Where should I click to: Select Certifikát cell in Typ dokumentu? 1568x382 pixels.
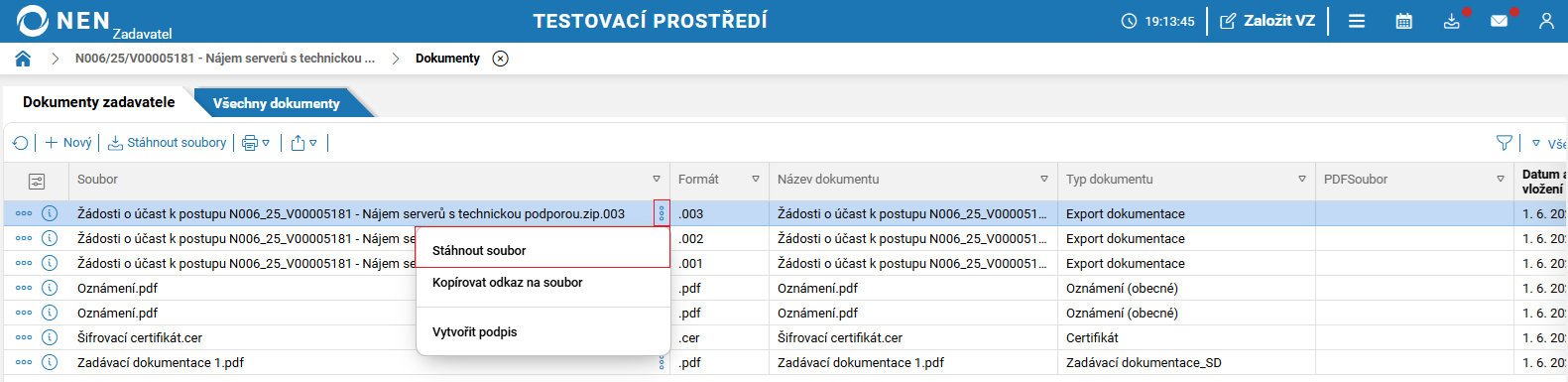point(1186,337)
